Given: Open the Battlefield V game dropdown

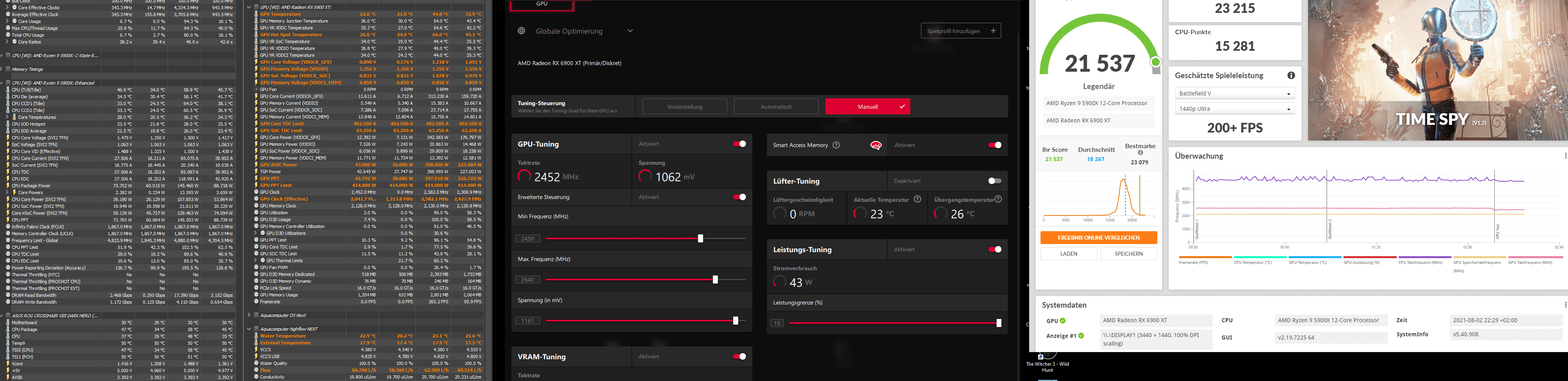Looking at the screenshot, I should point(1234,93).
